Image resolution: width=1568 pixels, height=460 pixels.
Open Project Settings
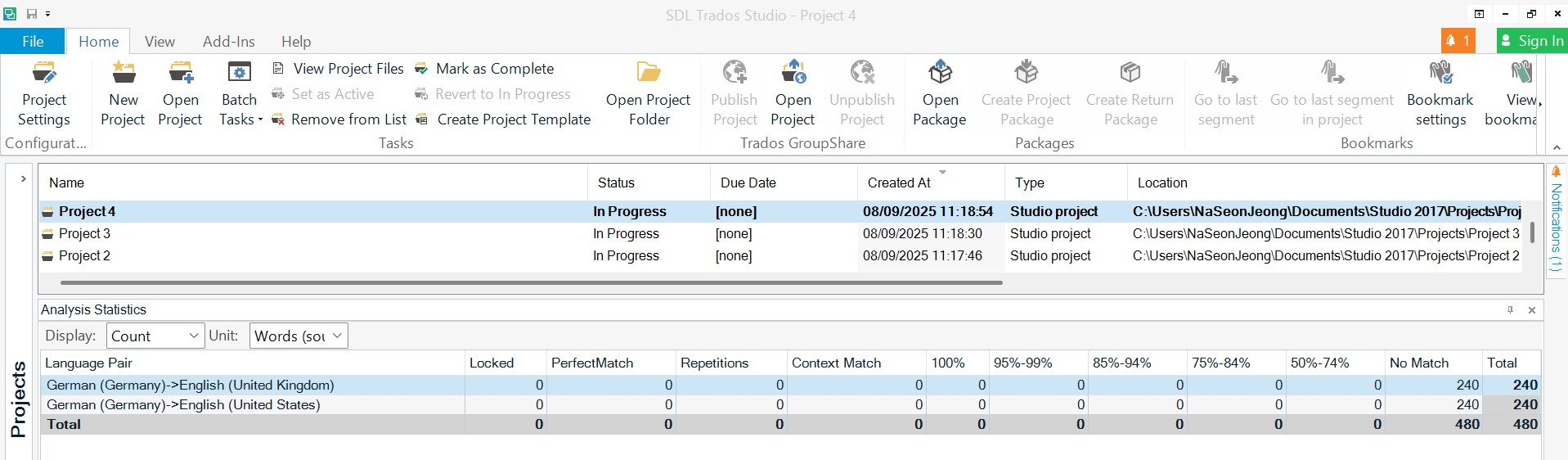(x=44, y=94)
